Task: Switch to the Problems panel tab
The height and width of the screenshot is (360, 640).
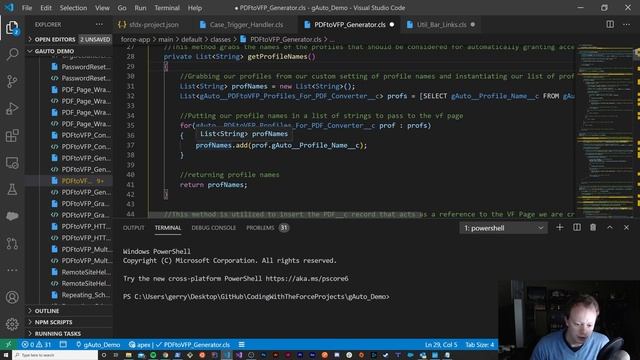Action: click(x=267, y=228)
